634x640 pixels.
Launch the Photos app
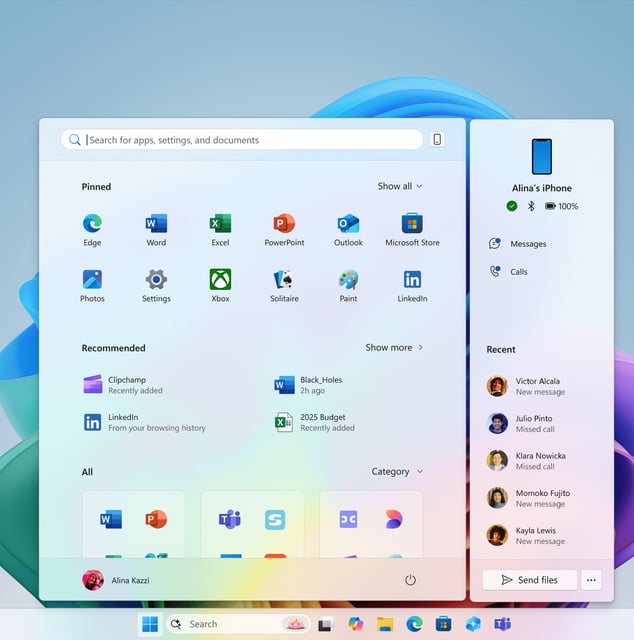[x=92, y=285]
